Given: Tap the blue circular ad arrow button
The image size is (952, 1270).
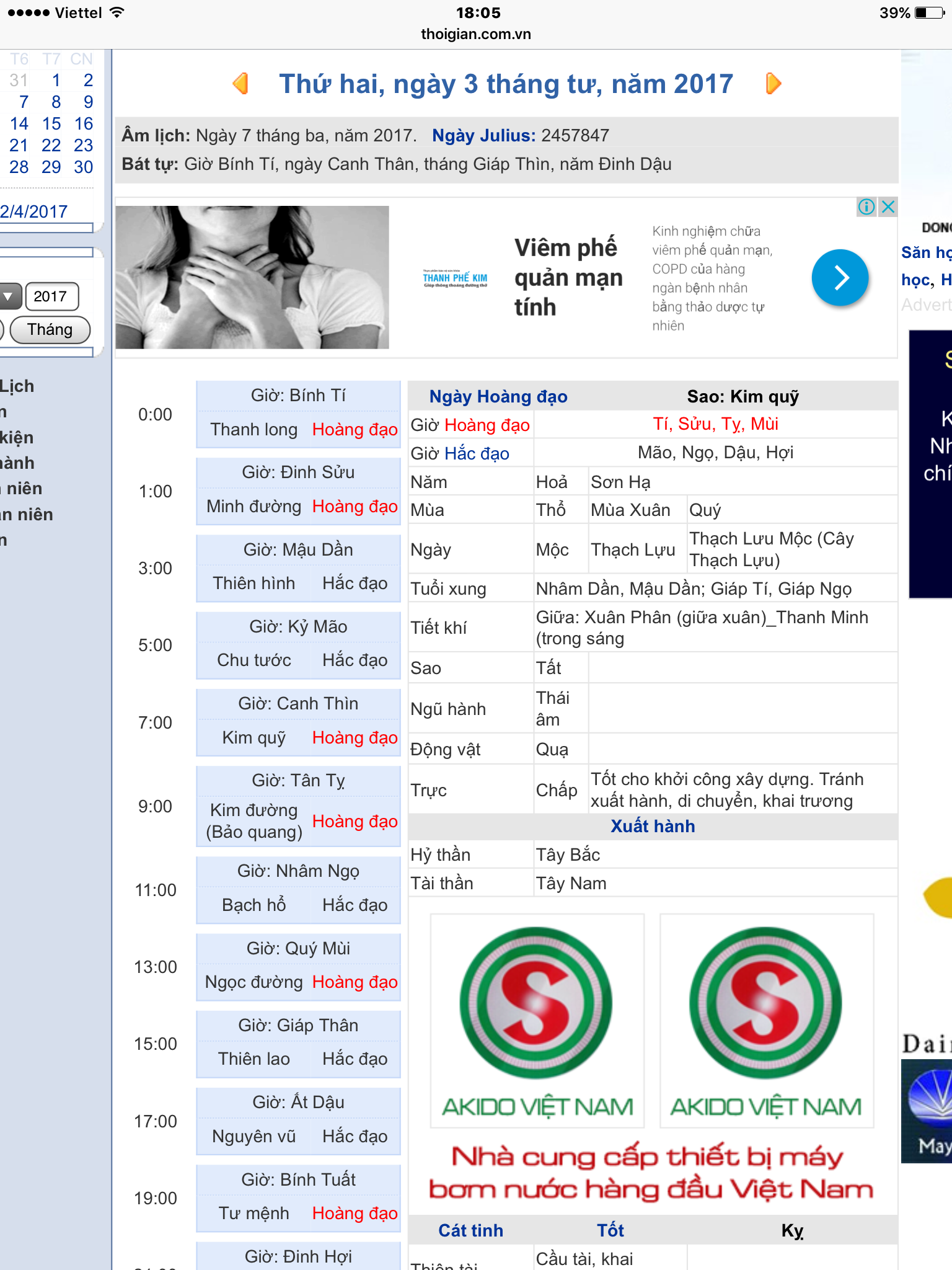Looking at the screenshot, I should point(840,278).
